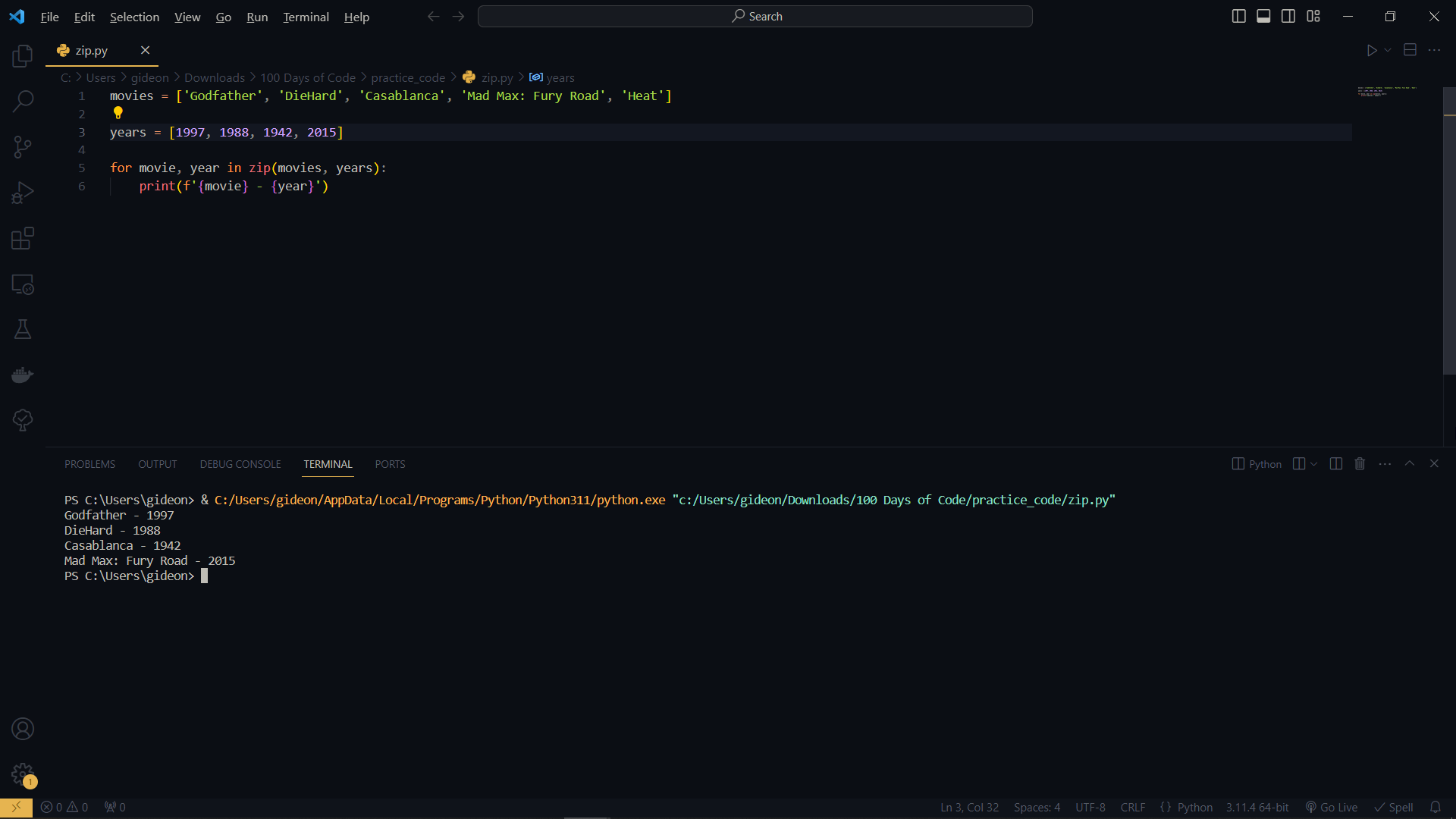Open Source Control view
This screenshot has width=1456, height=819.
point(23,147)
